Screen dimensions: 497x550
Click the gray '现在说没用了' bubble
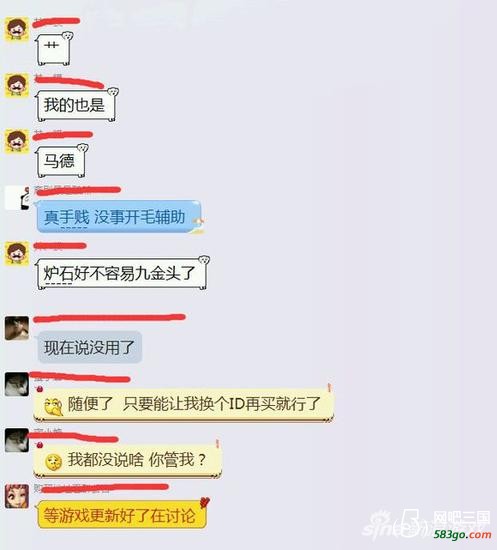click(90, 347)
